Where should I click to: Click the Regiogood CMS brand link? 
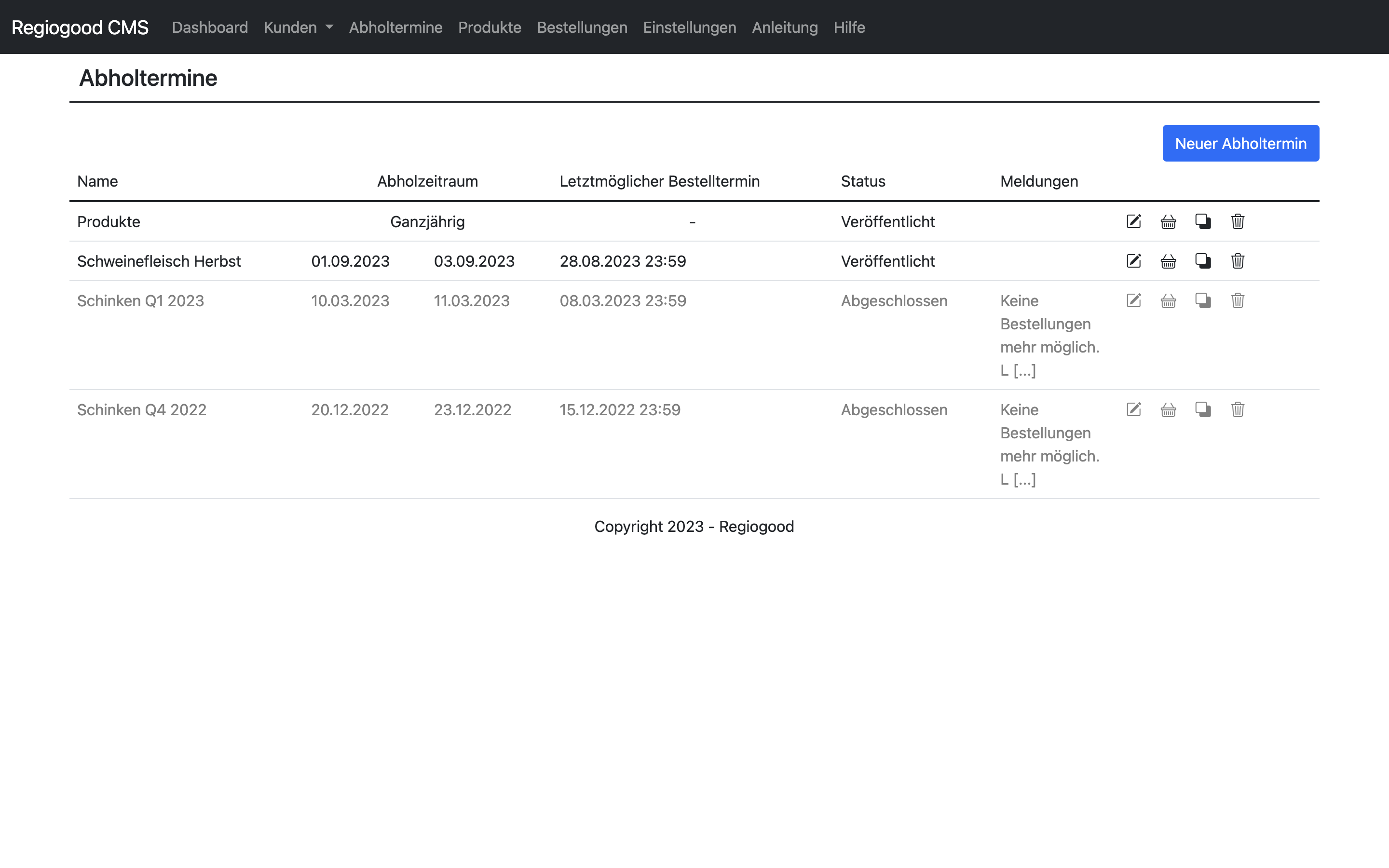click(80, 27)
